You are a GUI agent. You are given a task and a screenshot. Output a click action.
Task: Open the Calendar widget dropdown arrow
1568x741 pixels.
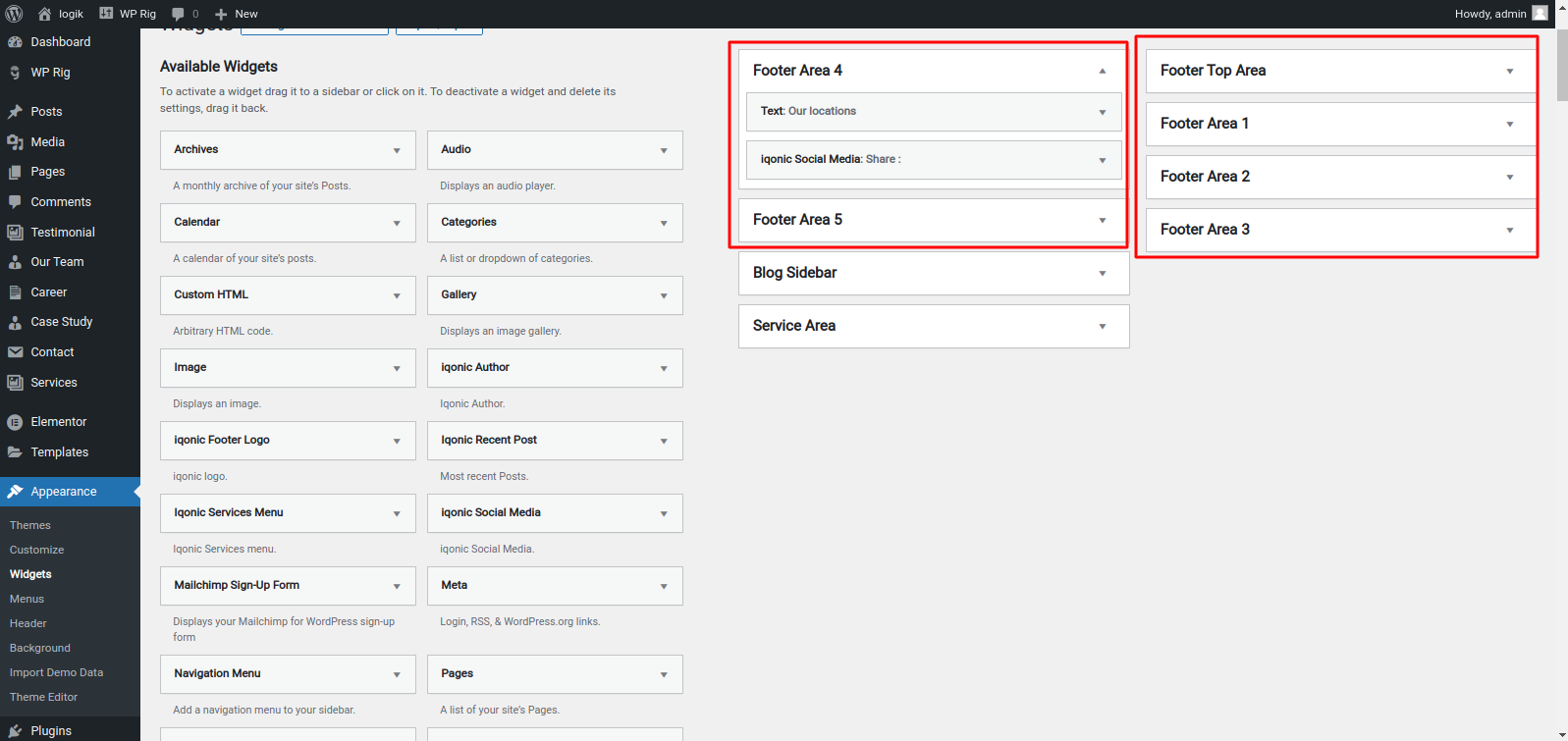pos(397,223)
